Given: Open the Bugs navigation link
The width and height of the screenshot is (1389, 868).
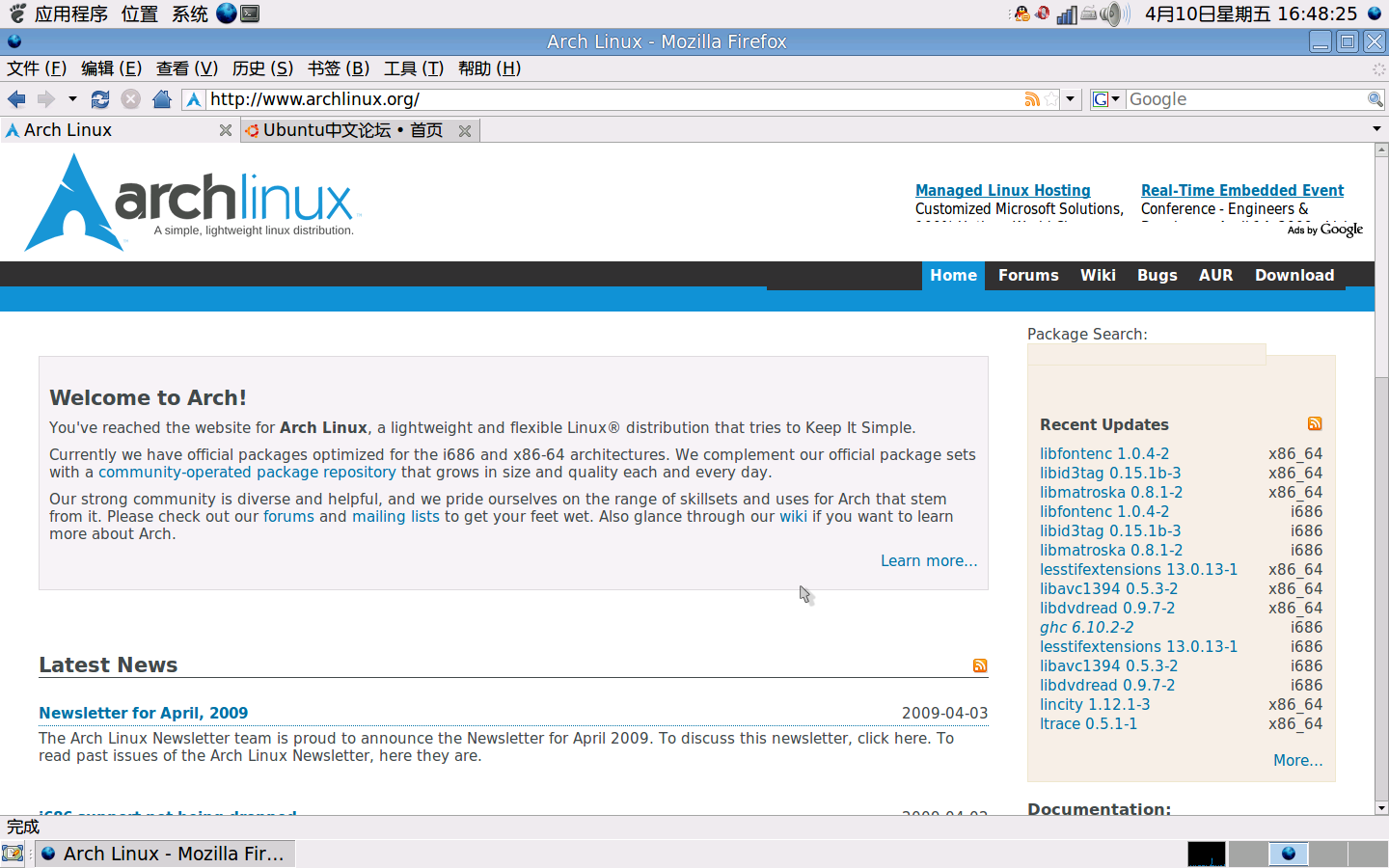Looking at the screenshot, I should pyautogui.click(x=1157, y=275).
